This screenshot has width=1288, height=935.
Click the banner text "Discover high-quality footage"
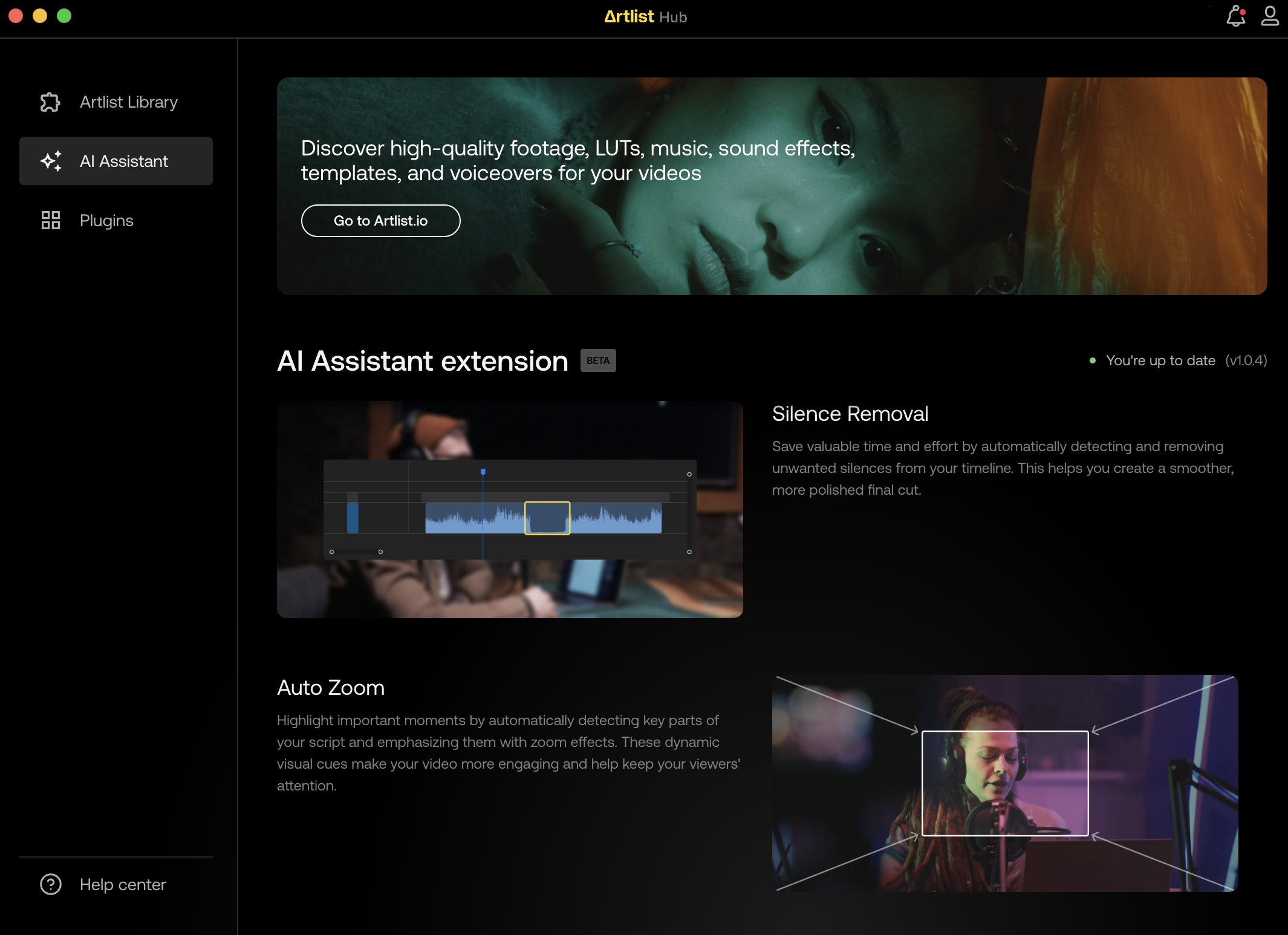(444, 148)
